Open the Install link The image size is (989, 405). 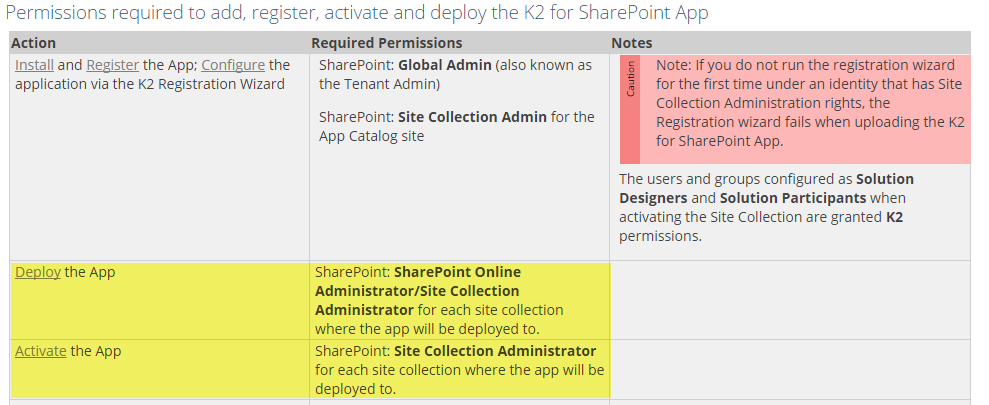(34, 65)
